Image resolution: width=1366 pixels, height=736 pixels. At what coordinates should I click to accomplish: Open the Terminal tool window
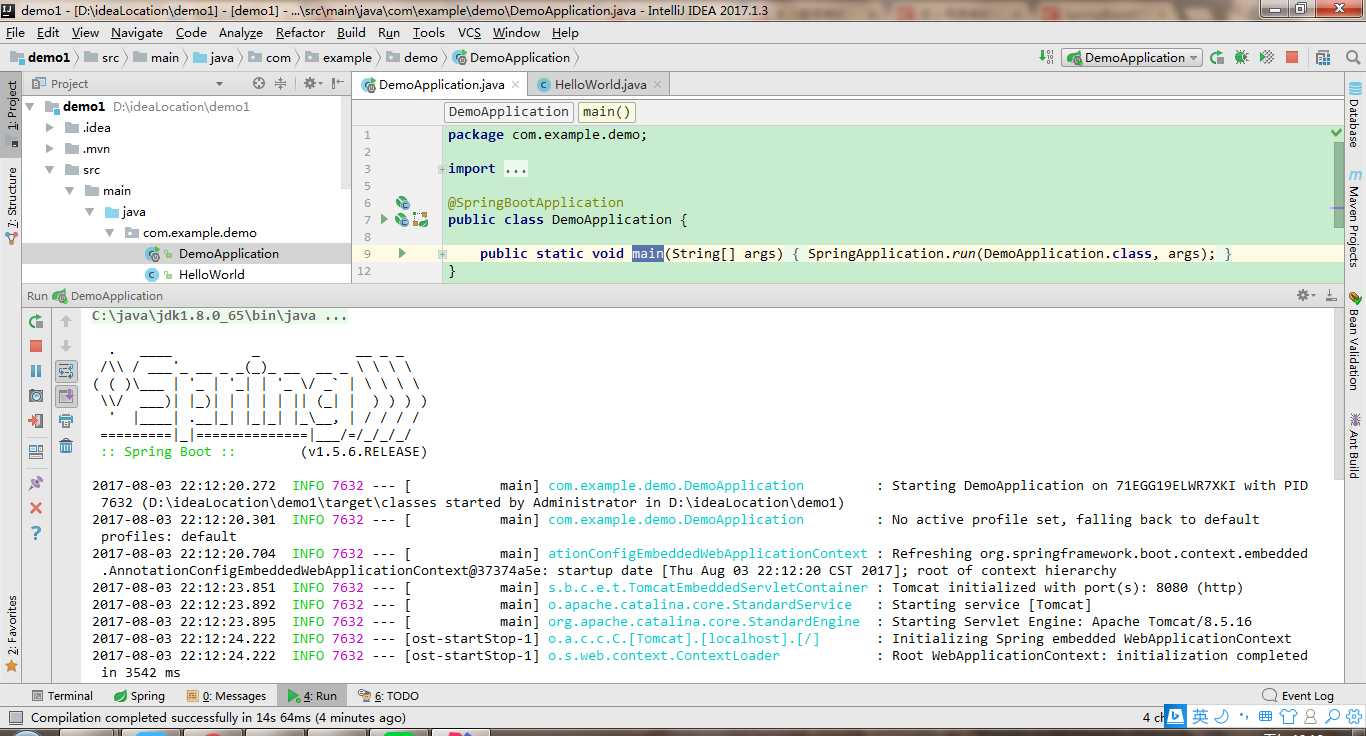coord(62,696)
